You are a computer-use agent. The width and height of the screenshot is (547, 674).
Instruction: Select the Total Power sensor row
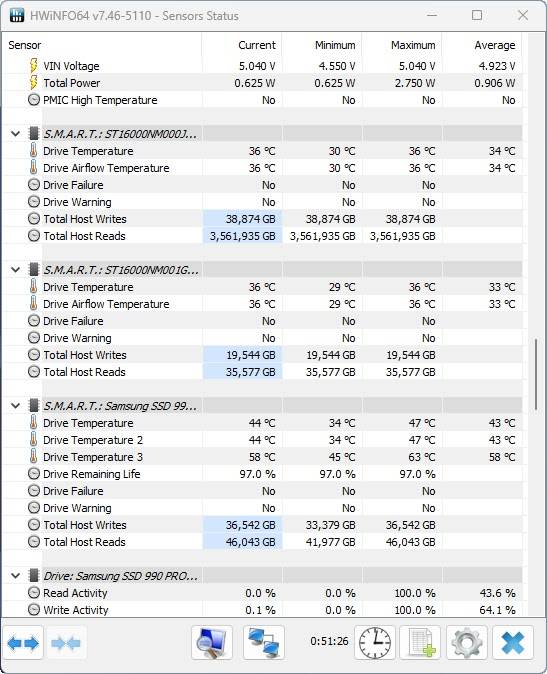[264, 83]
